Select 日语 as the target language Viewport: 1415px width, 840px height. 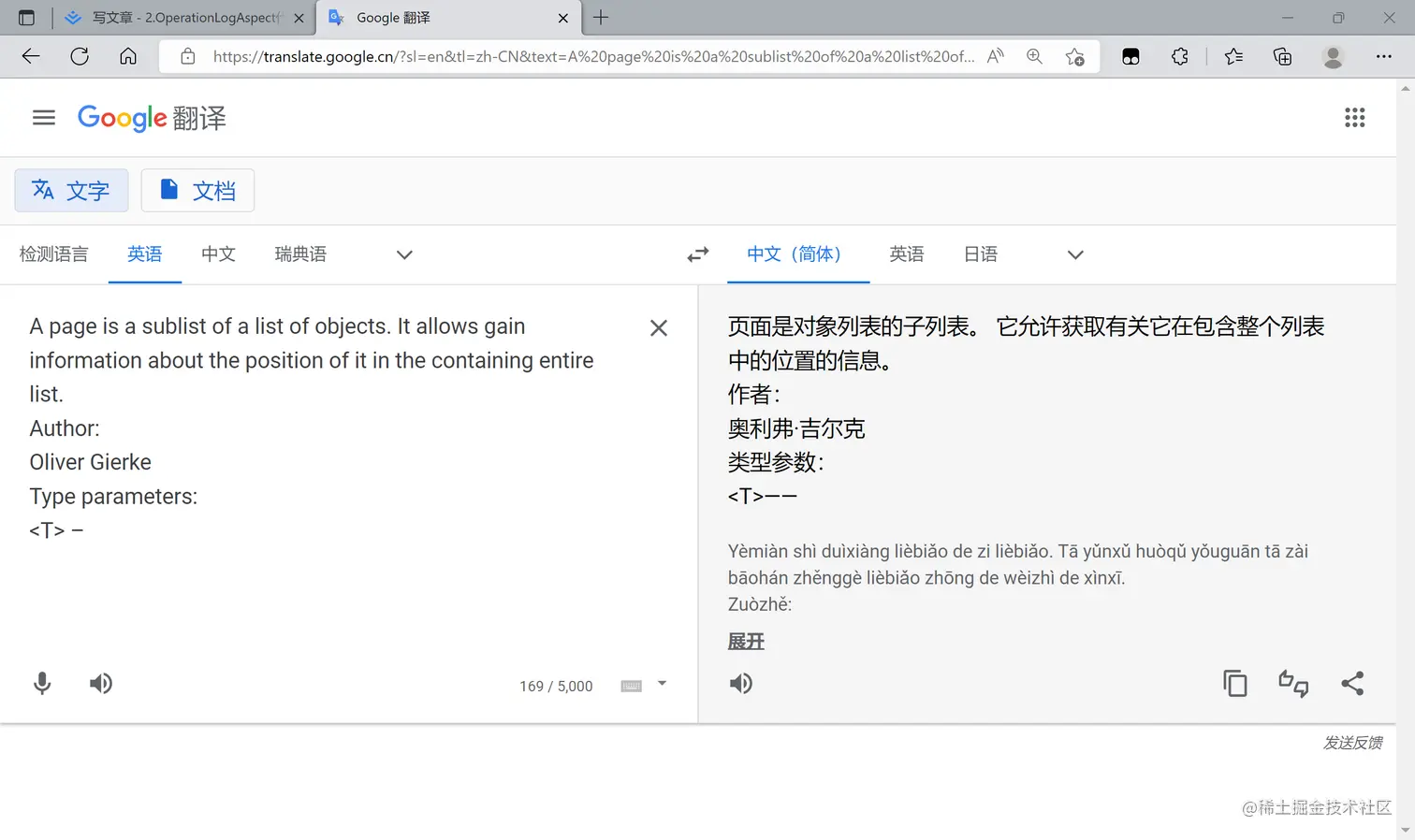point(981,254)
